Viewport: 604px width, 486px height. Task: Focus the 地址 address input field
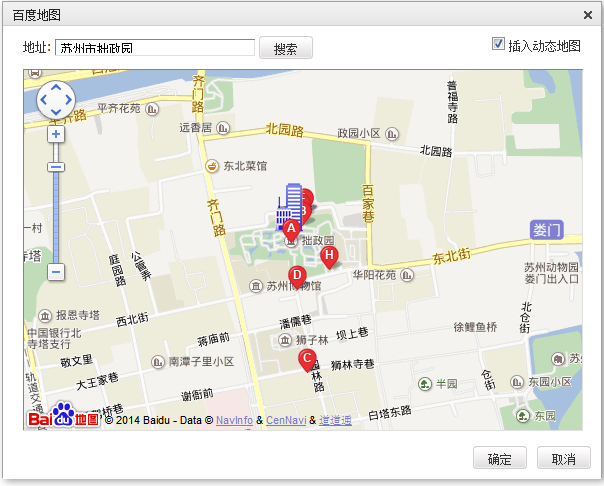(155, 48)
